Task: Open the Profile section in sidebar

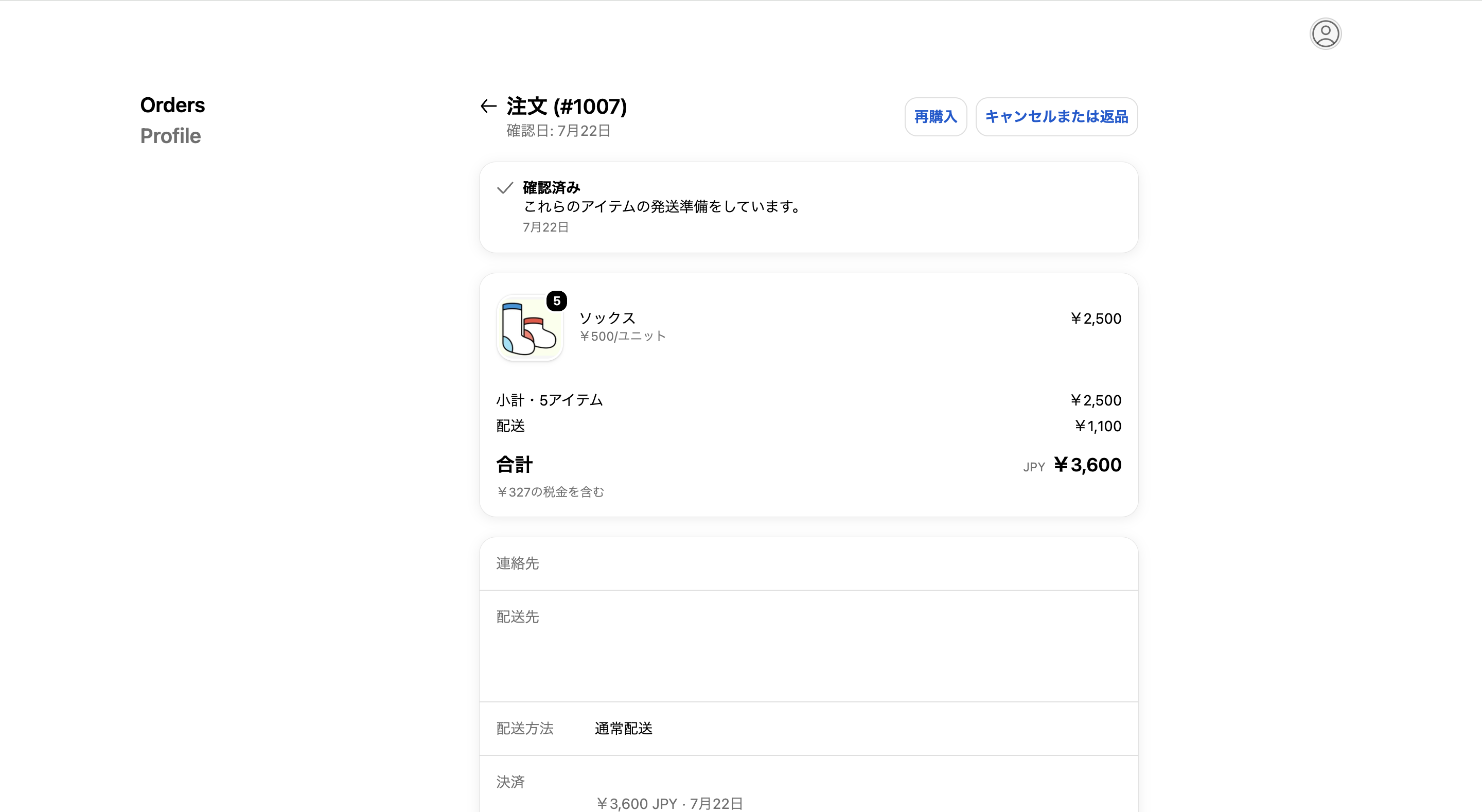Action: (170, 136)
